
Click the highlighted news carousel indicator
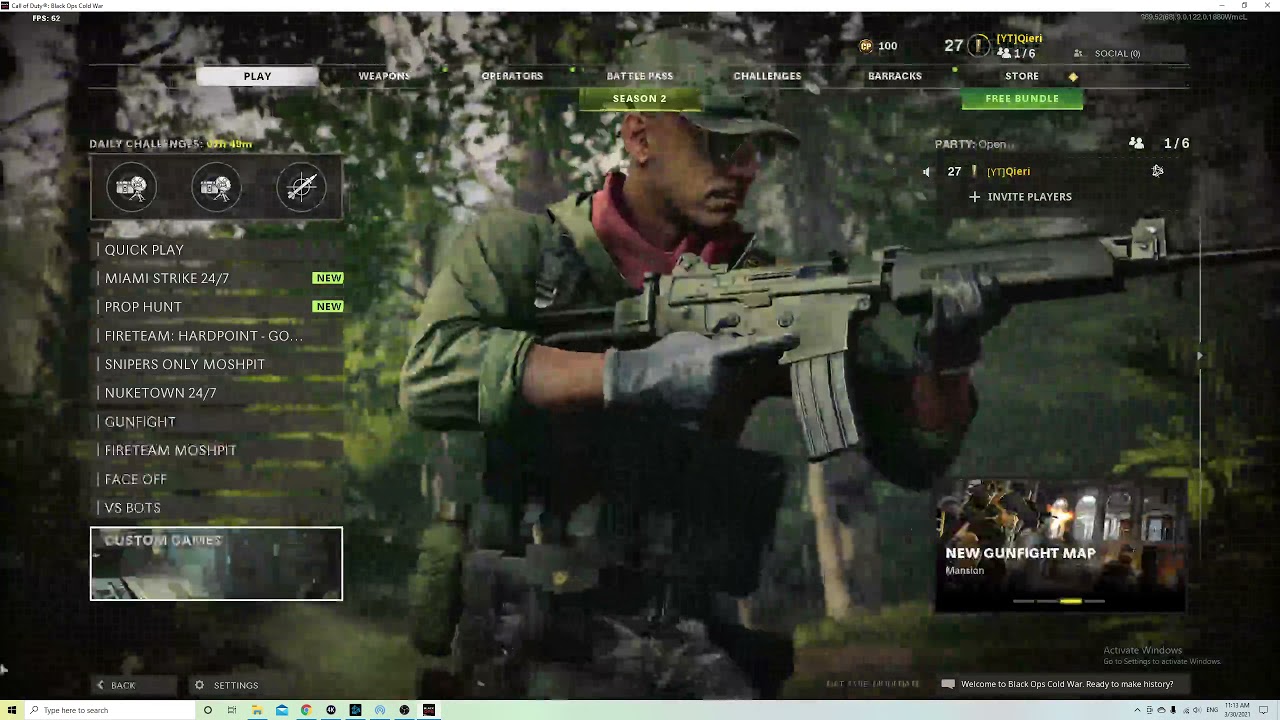tap(1070, 601)
